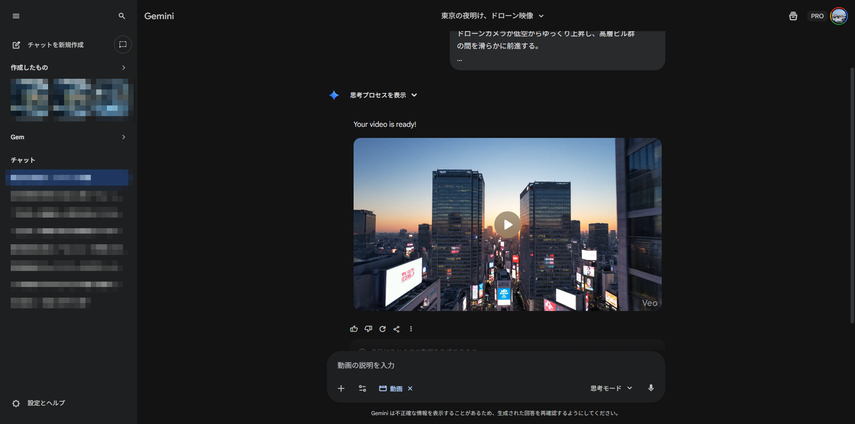The image size is (855, 424).
Task: Open the three-dot more options under the video
Action: pyautogui.click(x=411, y=329)
